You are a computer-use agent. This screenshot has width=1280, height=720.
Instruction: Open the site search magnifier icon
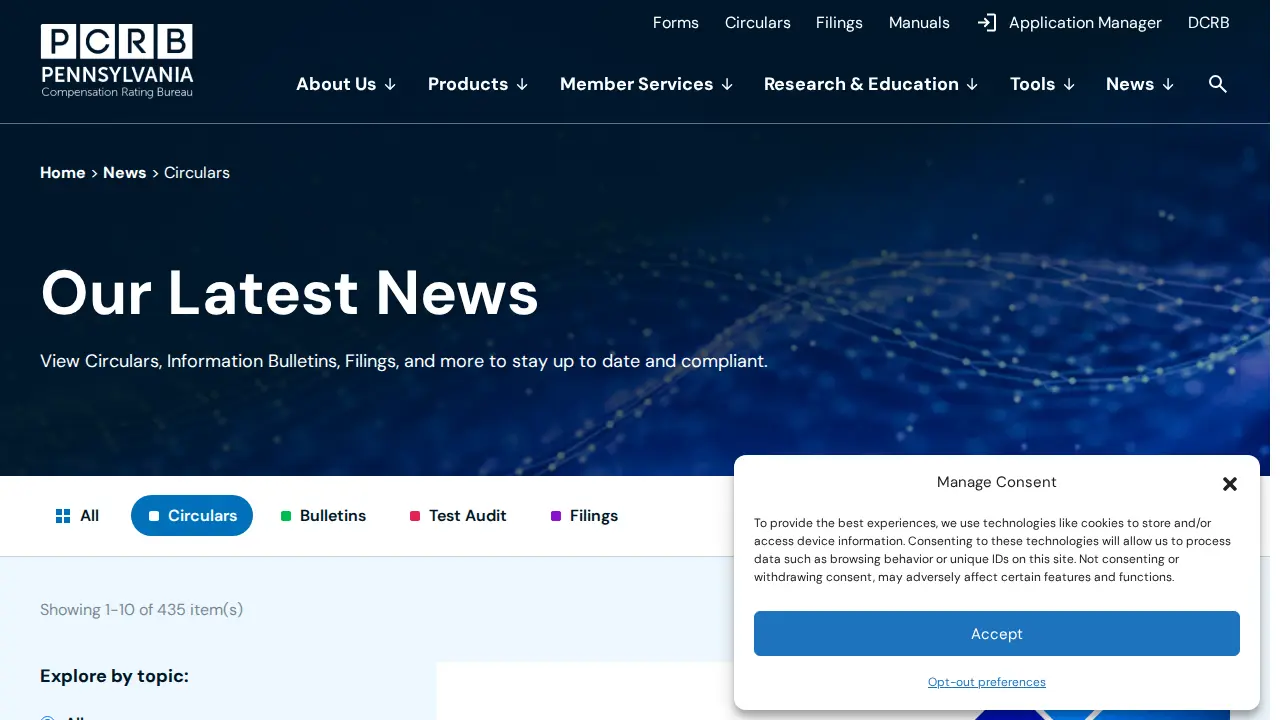click(x=1217, y=84)
